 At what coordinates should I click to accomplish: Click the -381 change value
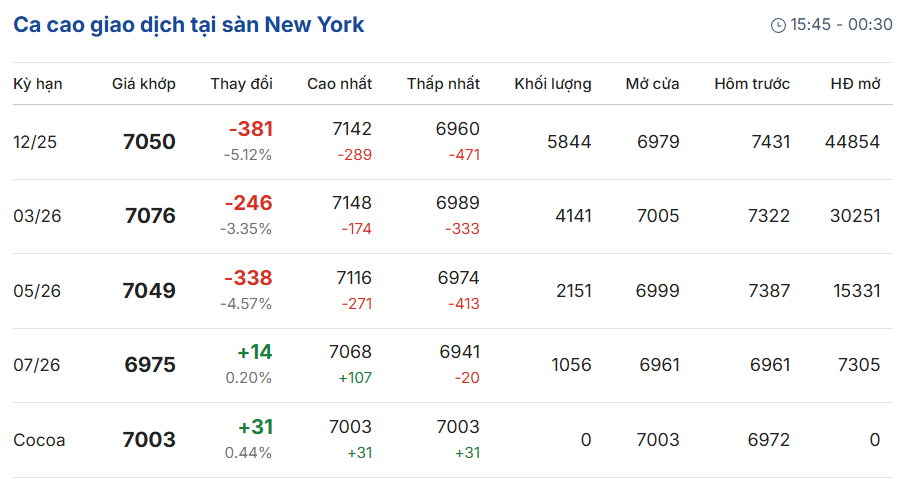click(x=251, y=129)
